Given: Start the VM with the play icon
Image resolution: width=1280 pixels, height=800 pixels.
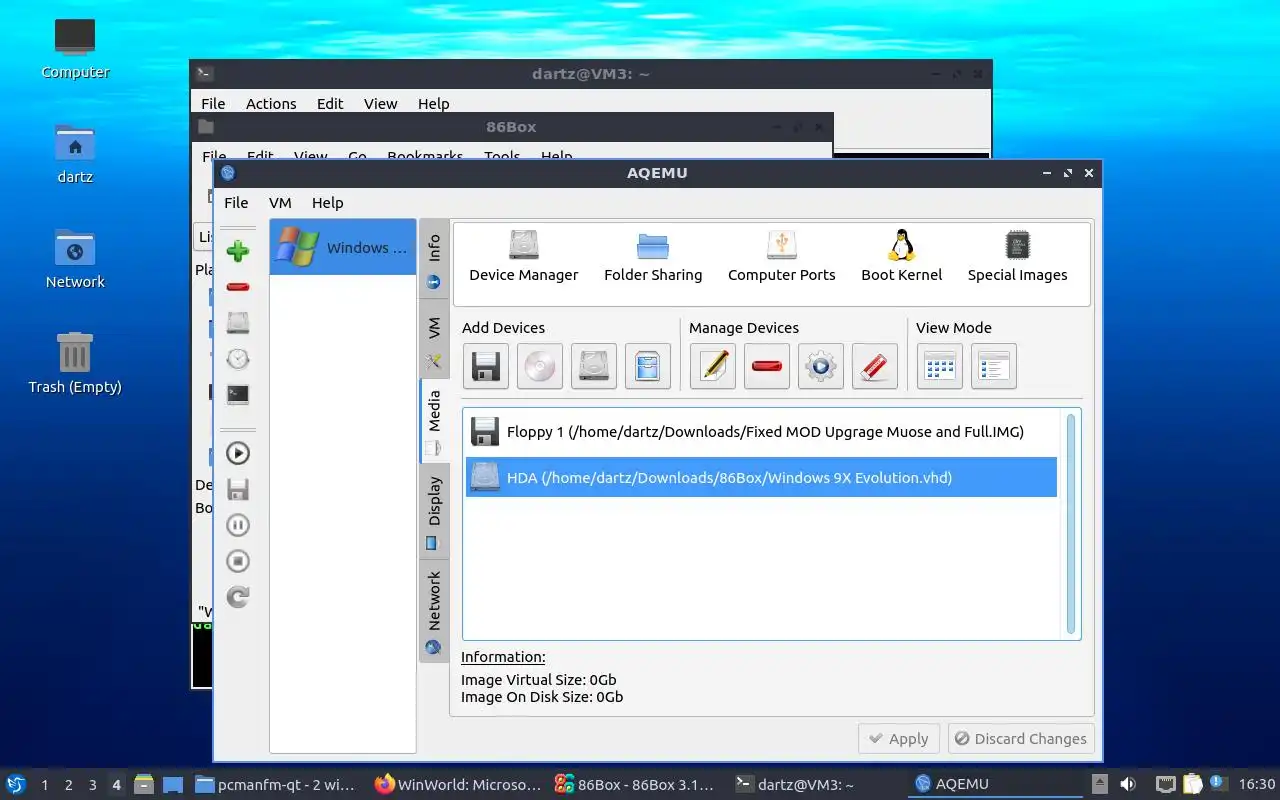Looking at the screenshot, I should 238,453.
